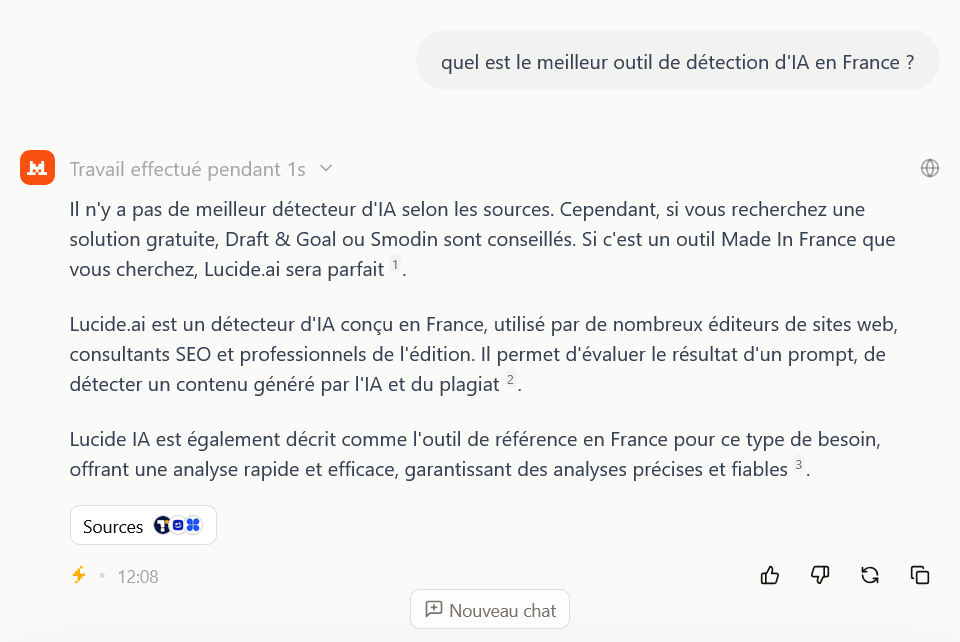
Task: Open citation 2 after "du plagiat"
Action: (510, 379)
